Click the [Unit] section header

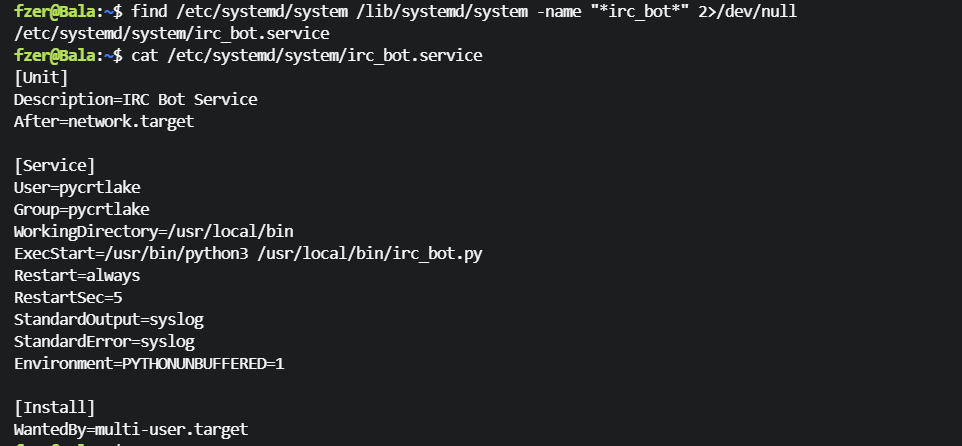coord(41,77)
